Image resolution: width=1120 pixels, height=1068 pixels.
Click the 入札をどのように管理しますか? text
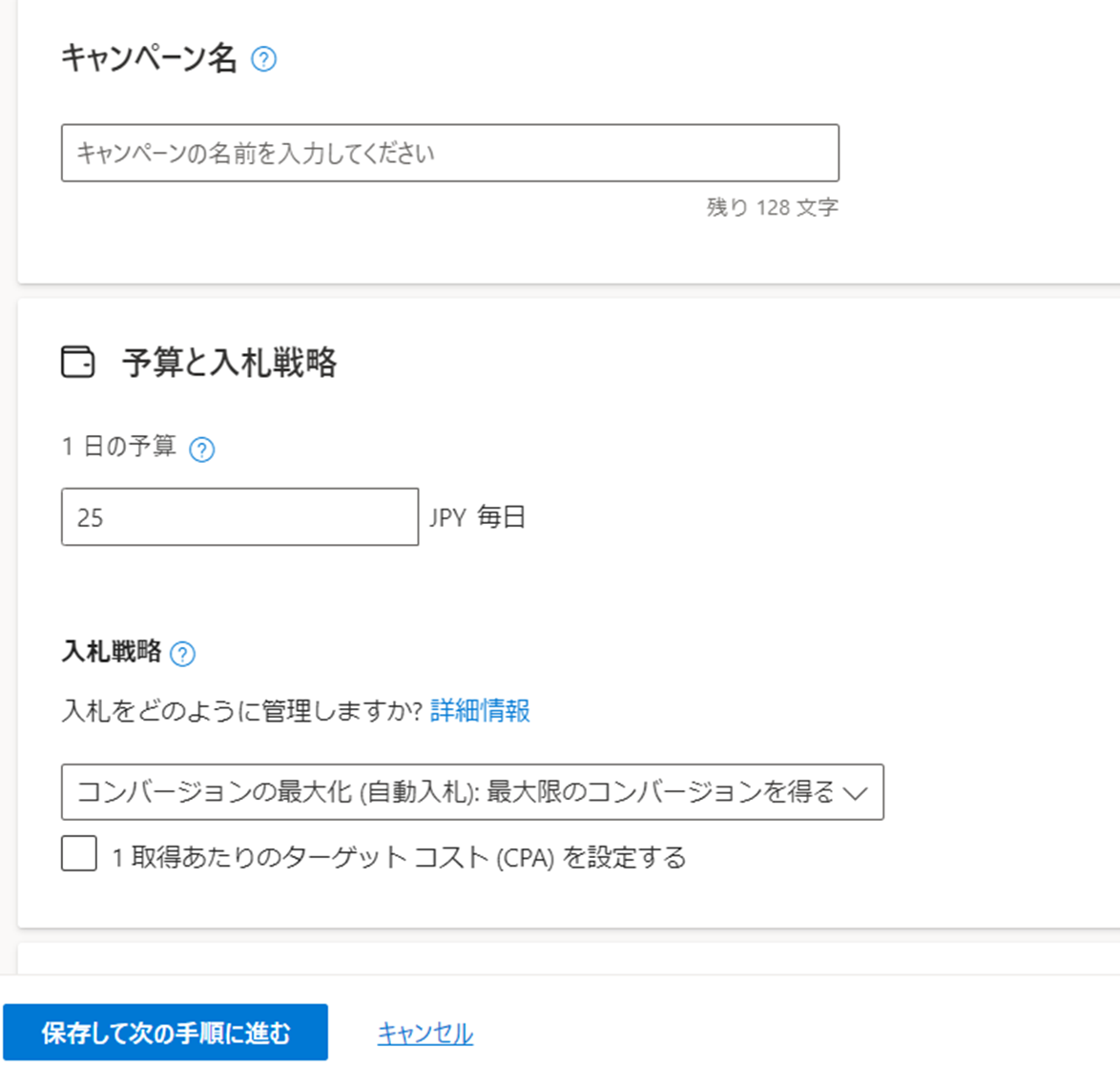tap(242, 711)
